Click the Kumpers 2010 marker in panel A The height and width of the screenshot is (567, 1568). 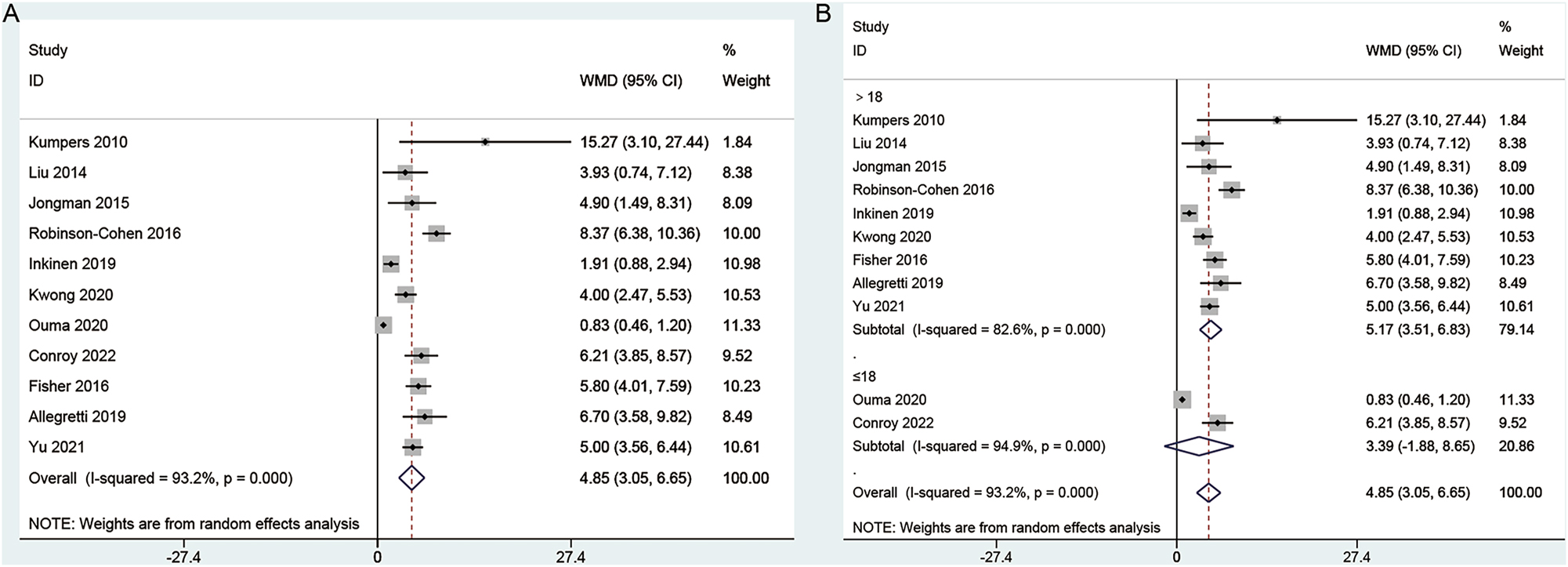pyautogui.click(x=485, y=142)
